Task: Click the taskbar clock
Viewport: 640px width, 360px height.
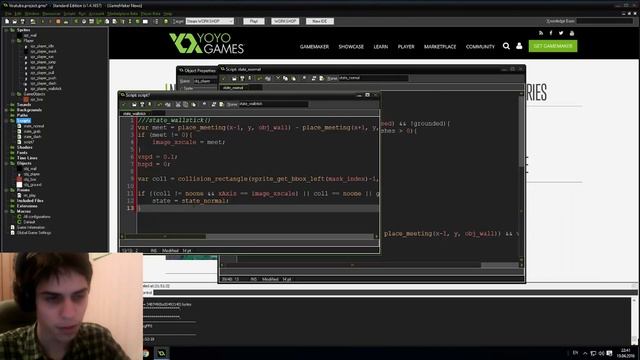Action: (625, 353)
